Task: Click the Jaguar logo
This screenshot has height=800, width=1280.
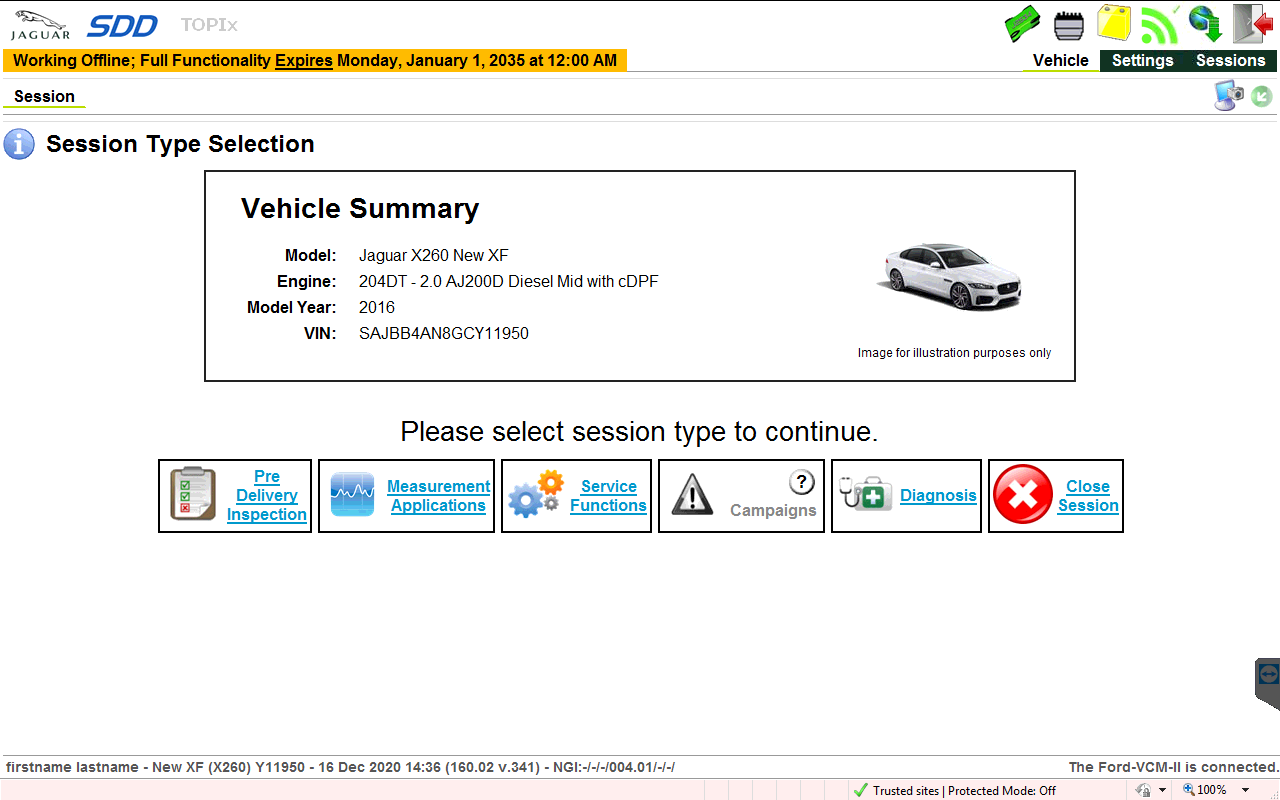Action: pos(41,25)
